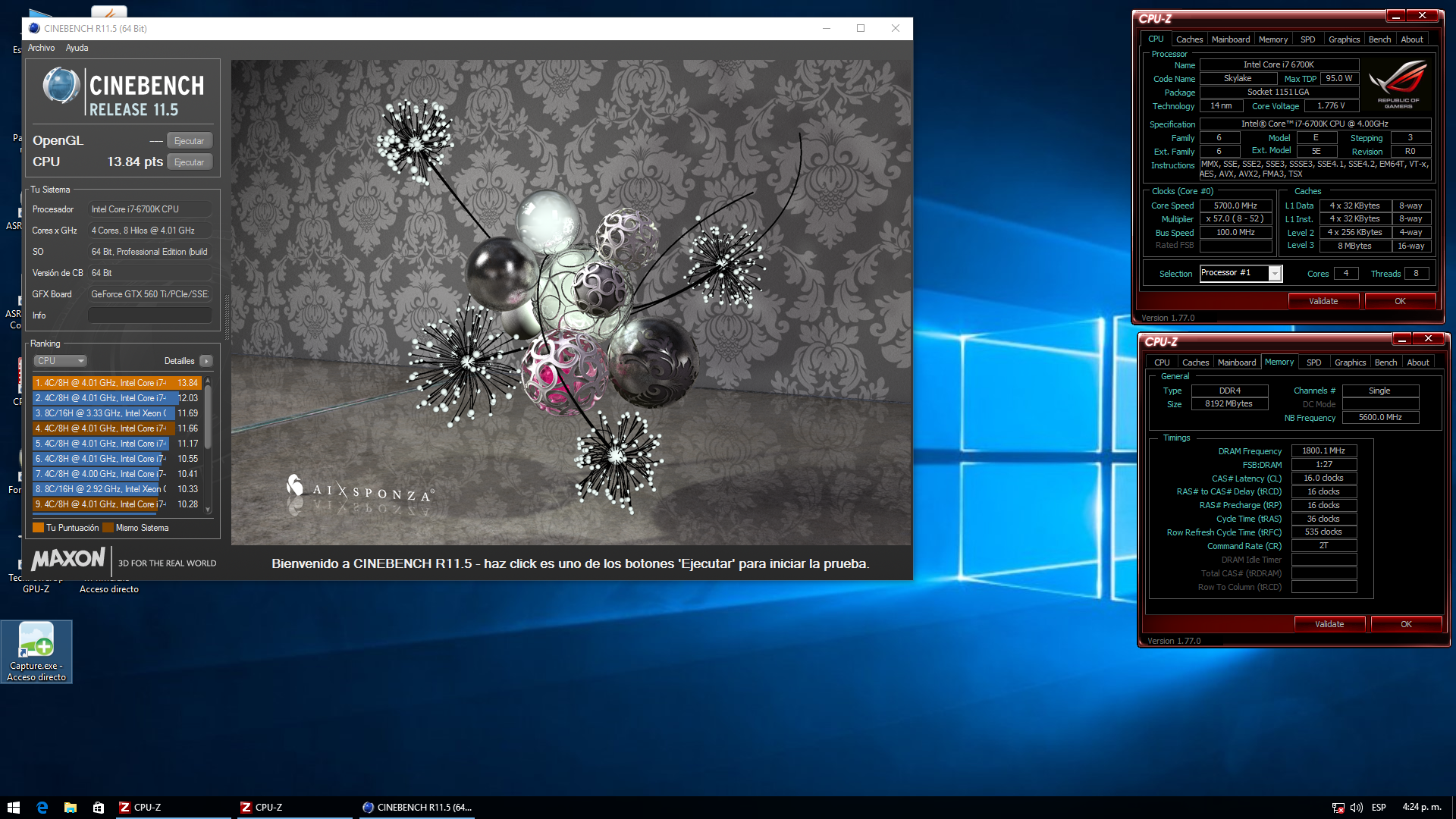The height and width of the screenshot is (819, 1456).
Task: Open Bench tab in upper CPU-Z window
Action: [x=1379, y=39]
